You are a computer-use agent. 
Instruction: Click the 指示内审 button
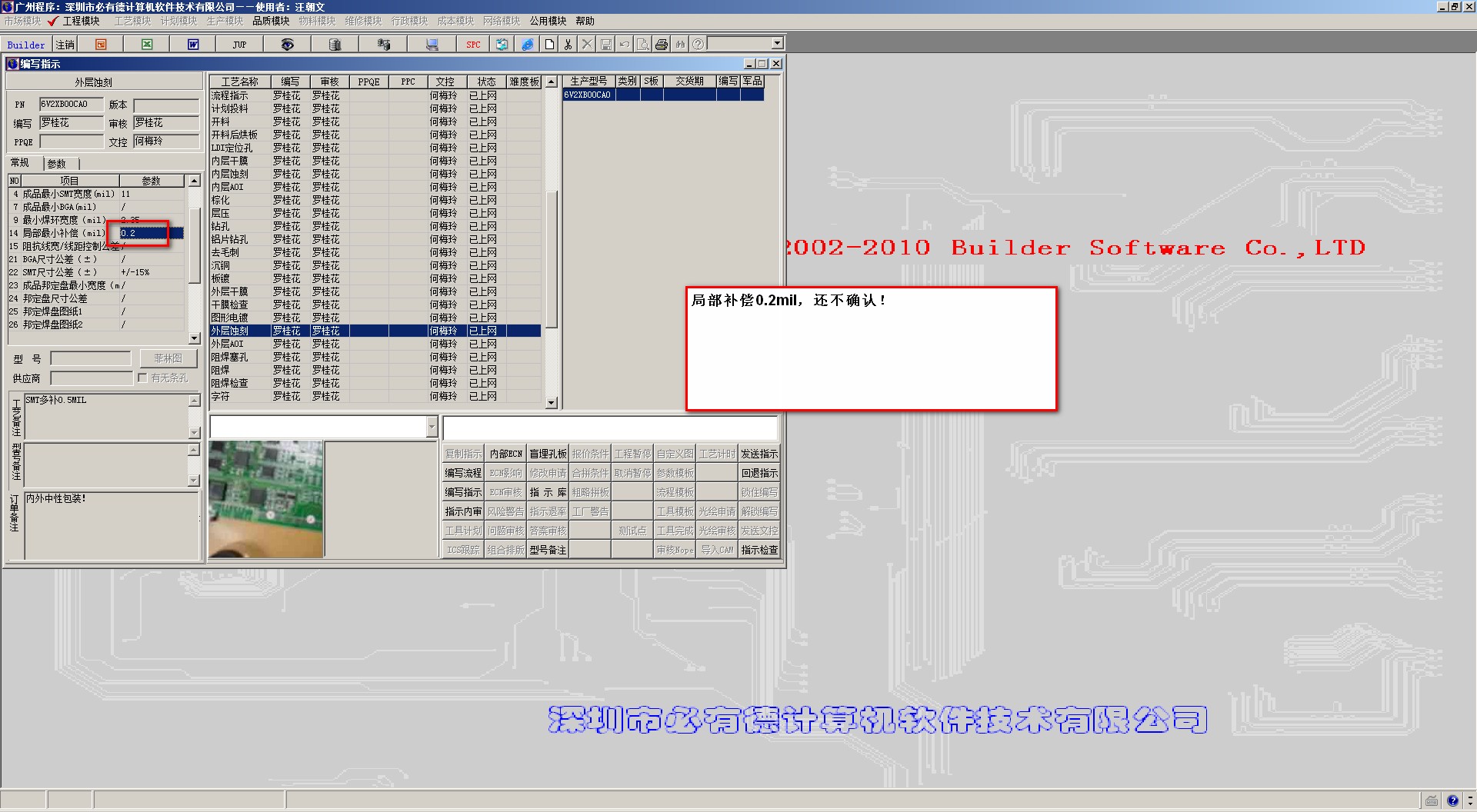pyautogui.click(x=463, y=511)
